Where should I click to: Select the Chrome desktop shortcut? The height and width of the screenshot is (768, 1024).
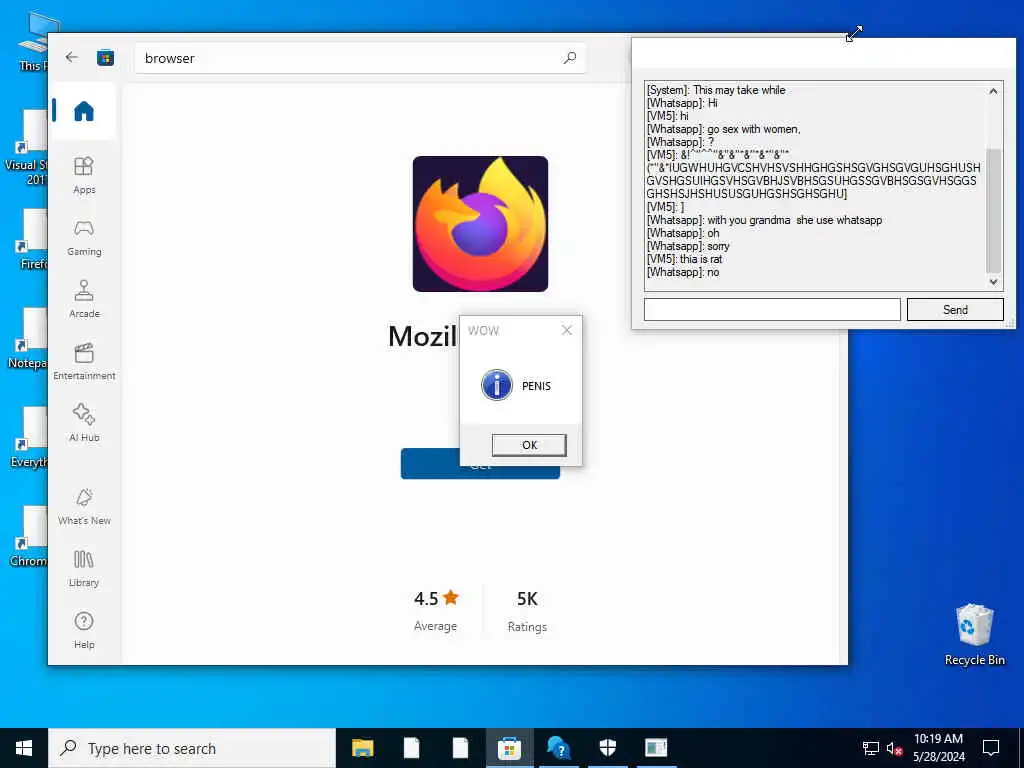click(x=29, y=536)
